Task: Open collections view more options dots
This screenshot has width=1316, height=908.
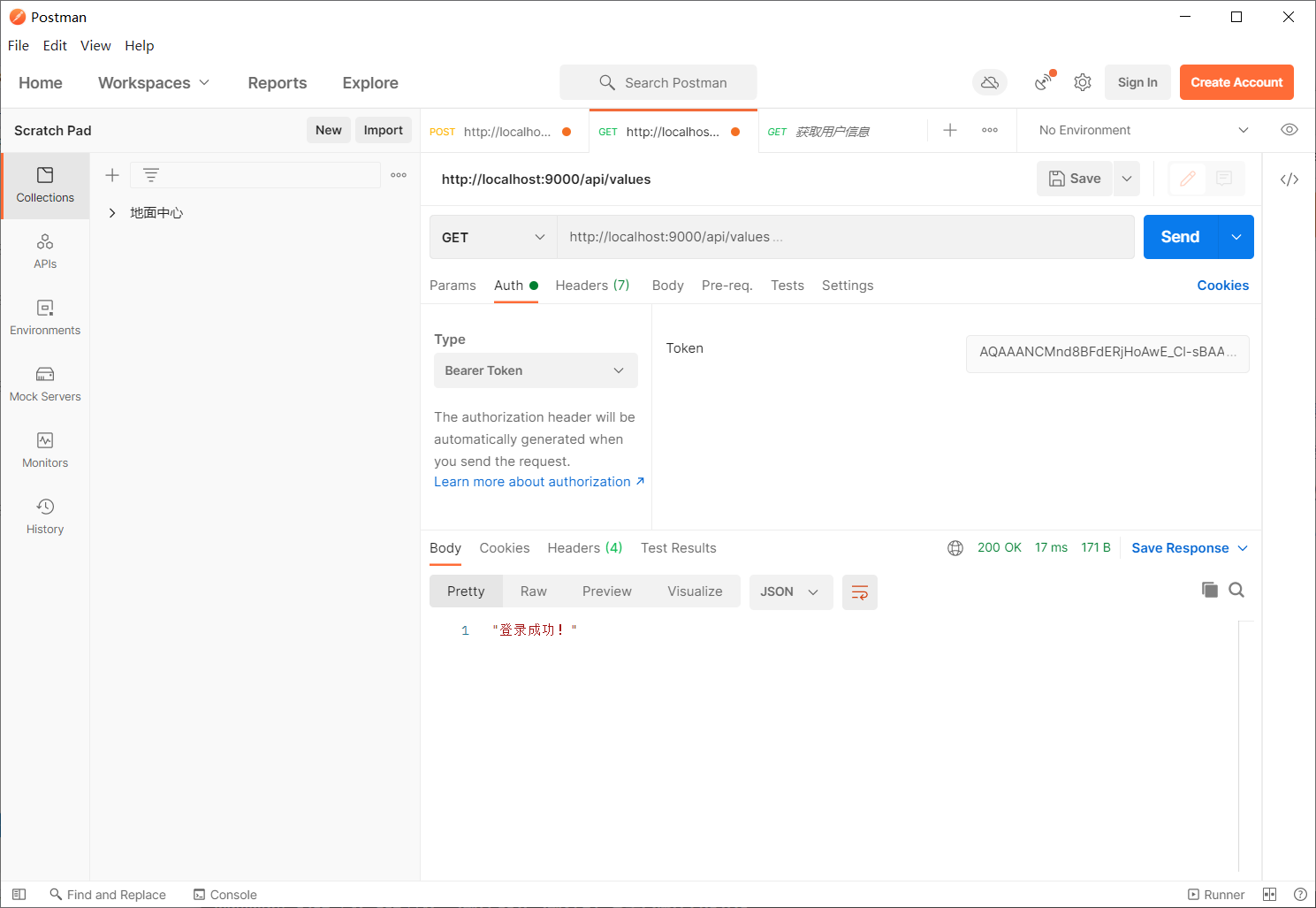Action: click(399, 175)
